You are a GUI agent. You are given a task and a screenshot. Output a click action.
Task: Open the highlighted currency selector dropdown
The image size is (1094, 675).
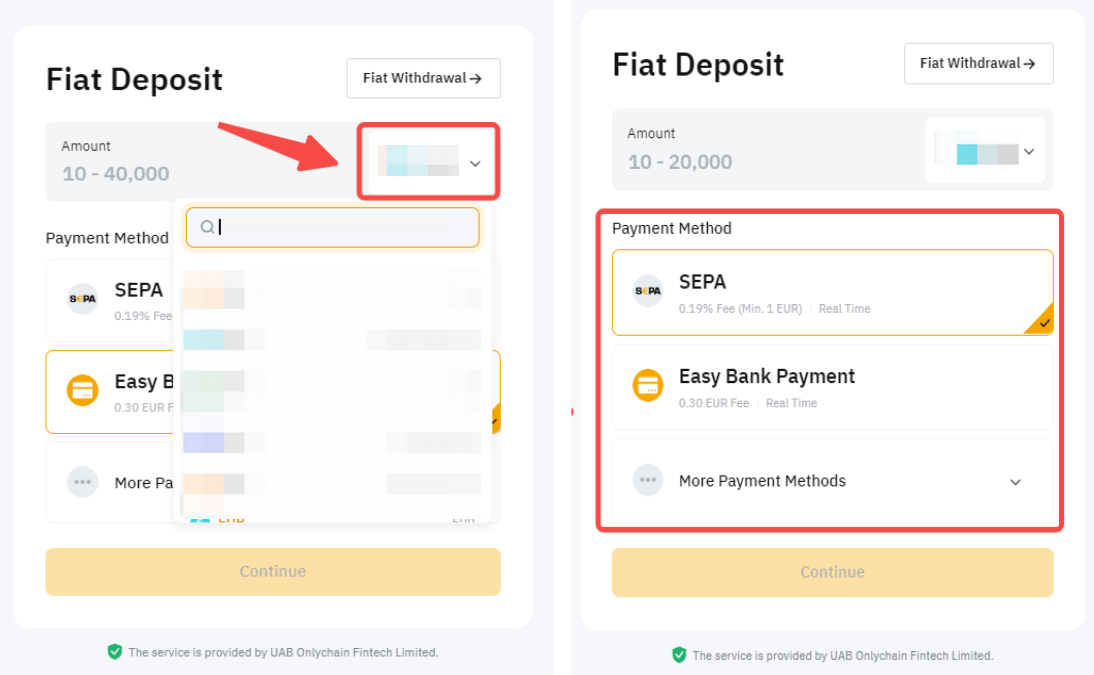[x=429, y=162]
